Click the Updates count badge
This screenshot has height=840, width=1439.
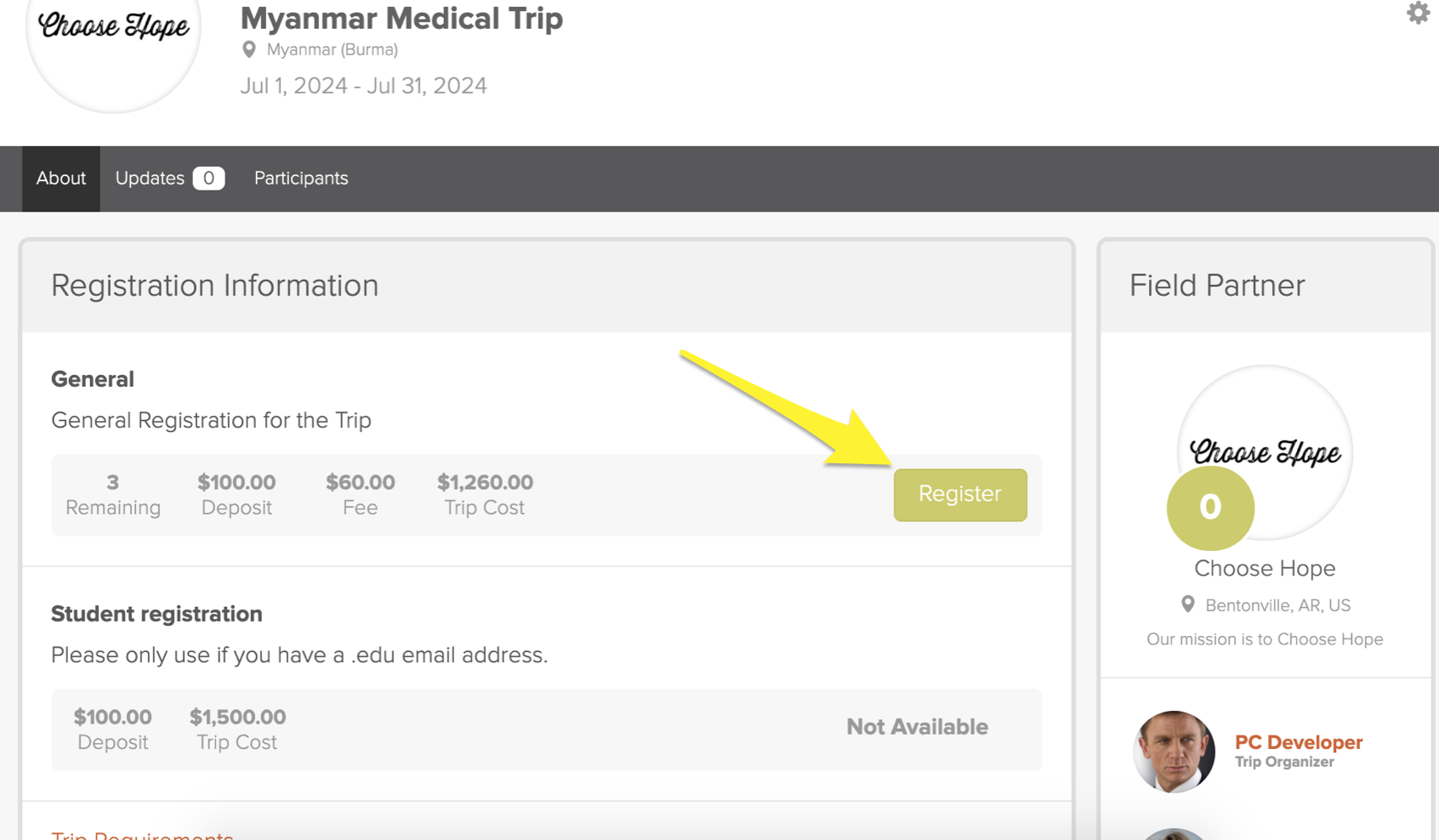click(x=208, y=179)
